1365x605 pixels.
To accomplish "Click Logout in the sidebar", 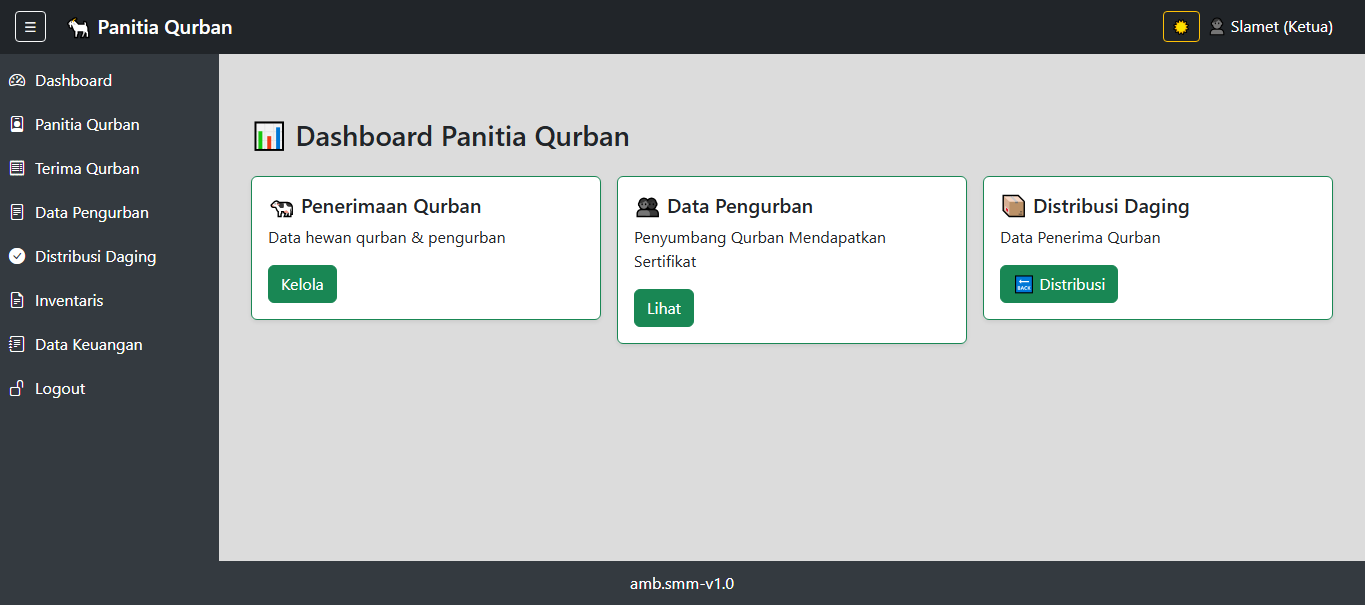I will (x=58, y=388).
